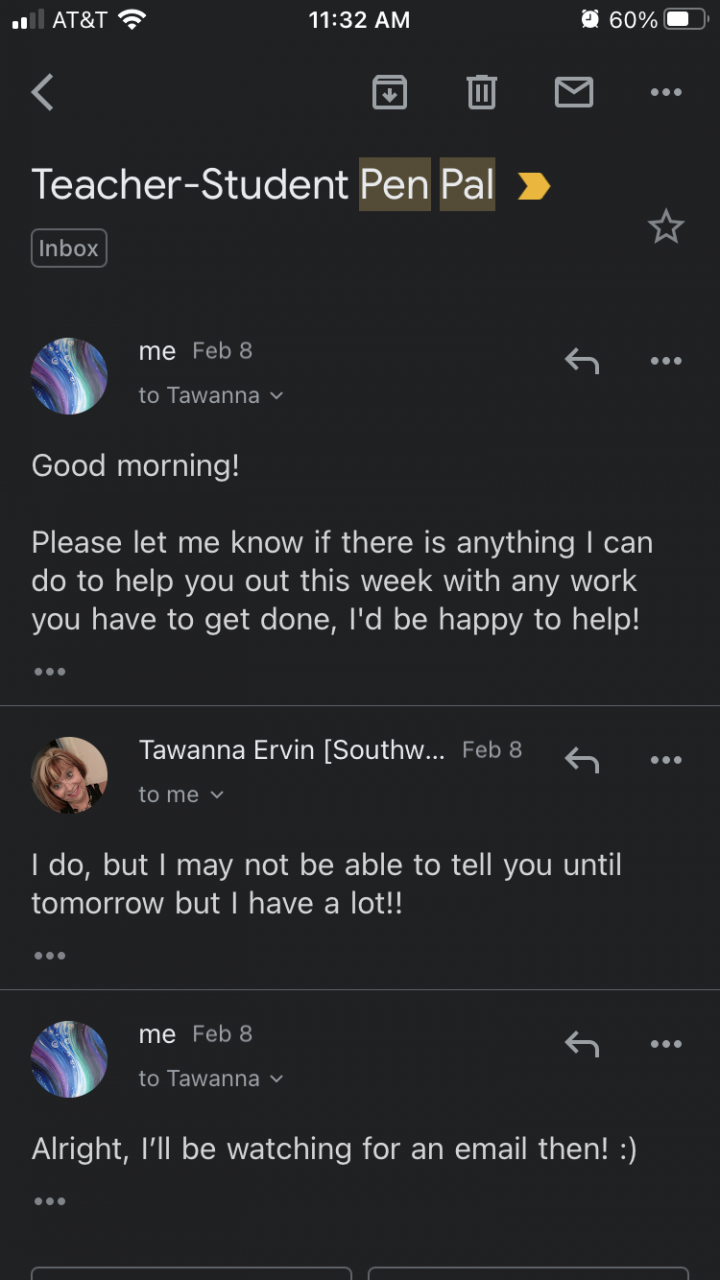Screen dimensions: 720x1280
Task: Reply to the last message from me
Action: [582, 1044]
